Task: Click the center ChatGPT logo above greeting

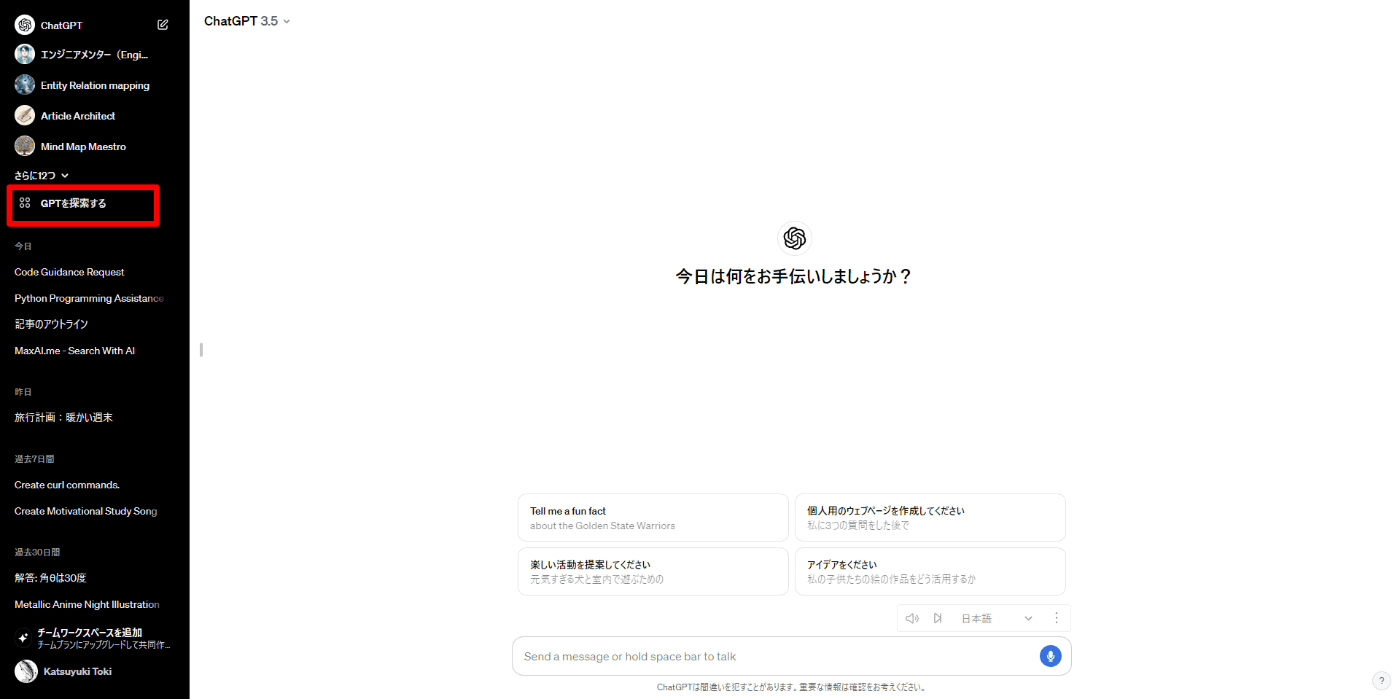Action: pyautogui.click(x=795, y=238)
